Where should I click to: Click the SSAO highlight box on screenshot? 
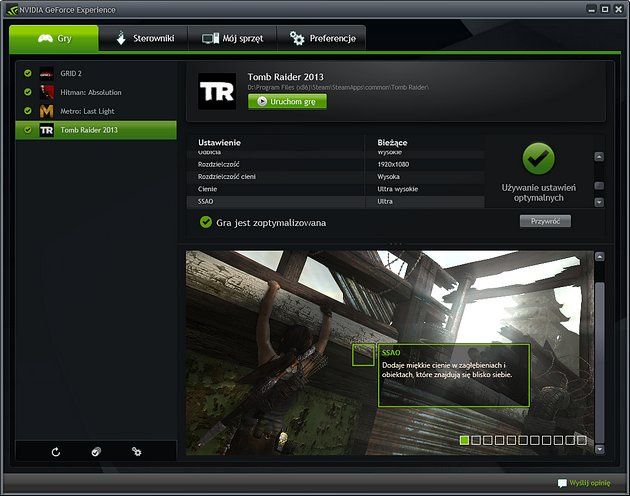pyautogui.click(x=363, y=355)
